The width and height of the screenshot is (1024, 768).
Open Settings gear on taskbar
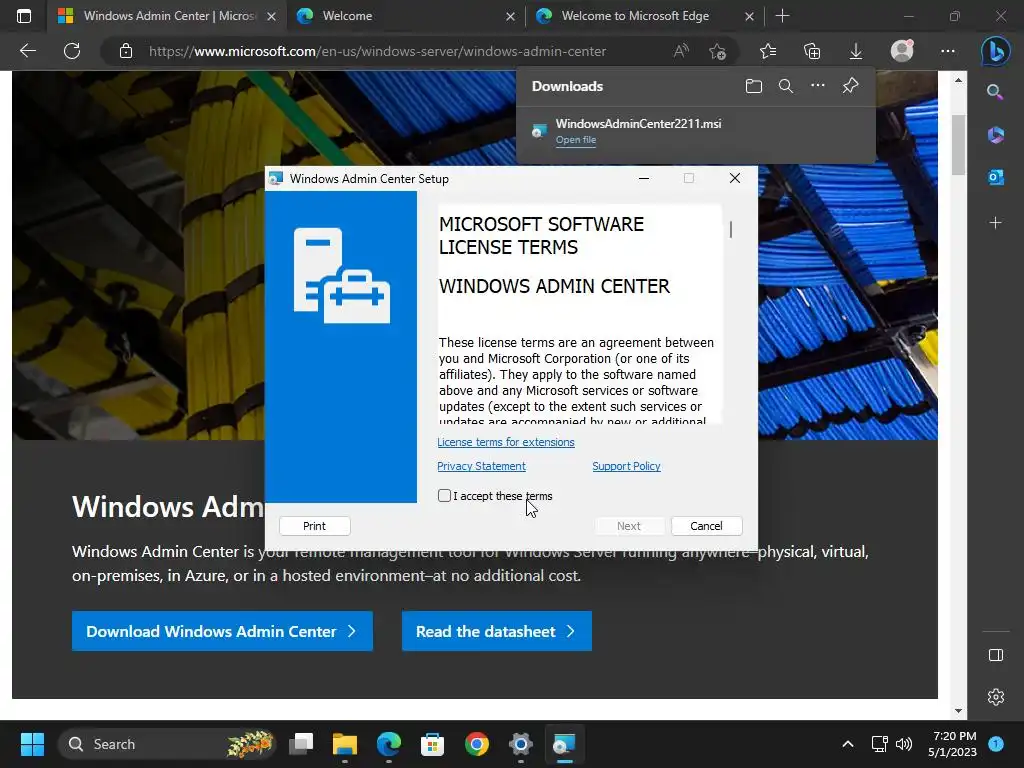coord(520,744)
